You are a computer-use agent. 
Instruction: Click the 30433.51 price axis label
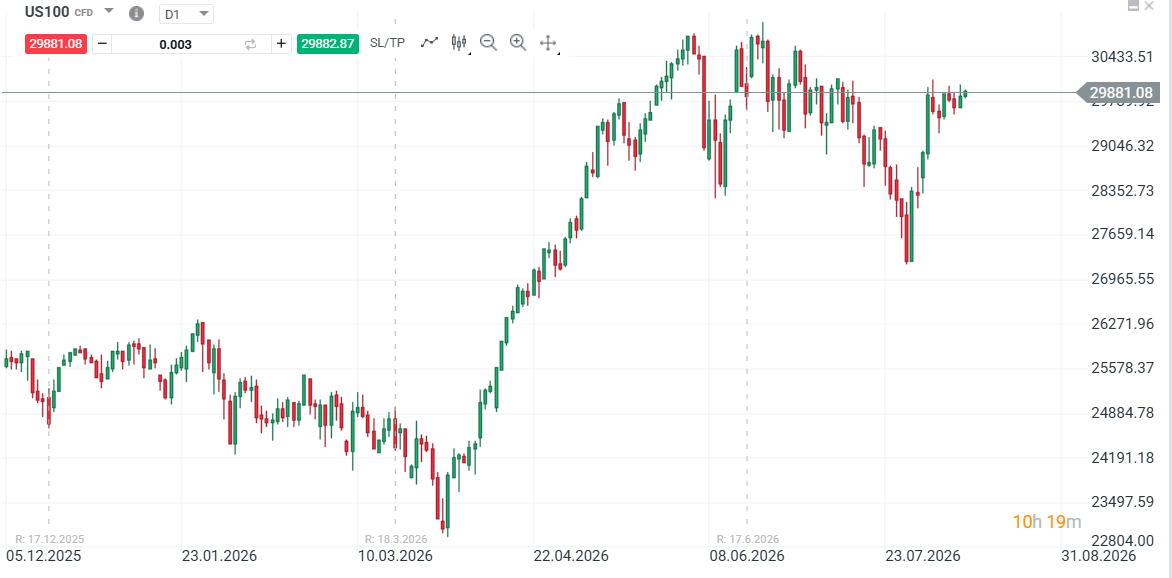[x=1120, y=57]
